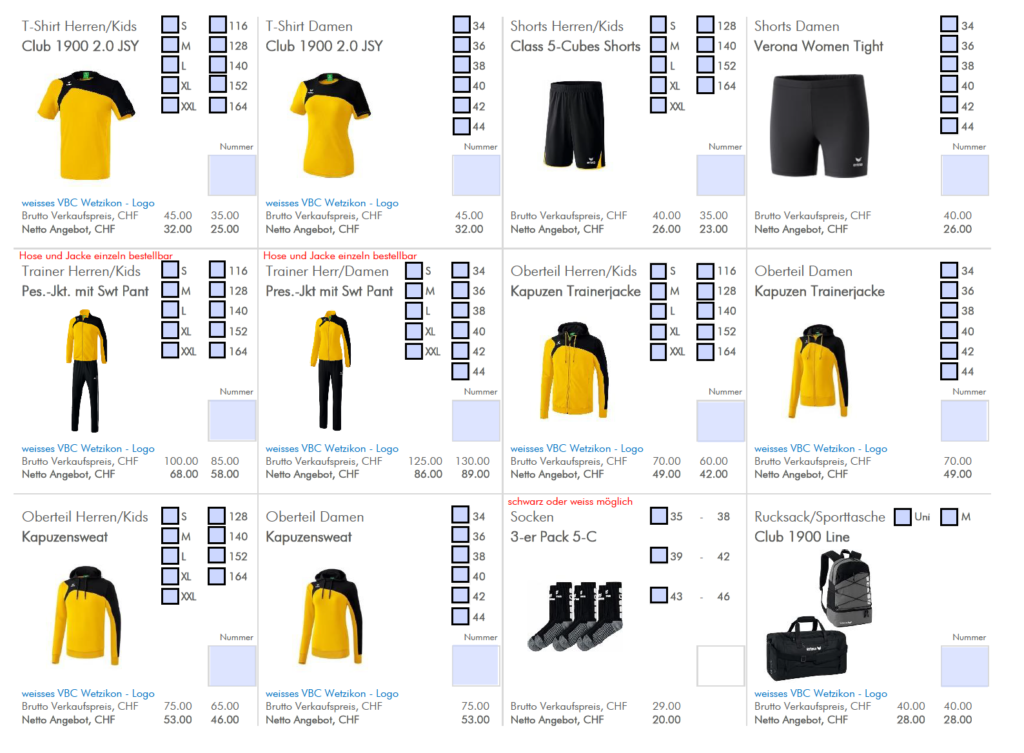Screen dimensions: 1024x753
Task: Click the 3-er Pack socks image
Action: [x=575, y=616]
